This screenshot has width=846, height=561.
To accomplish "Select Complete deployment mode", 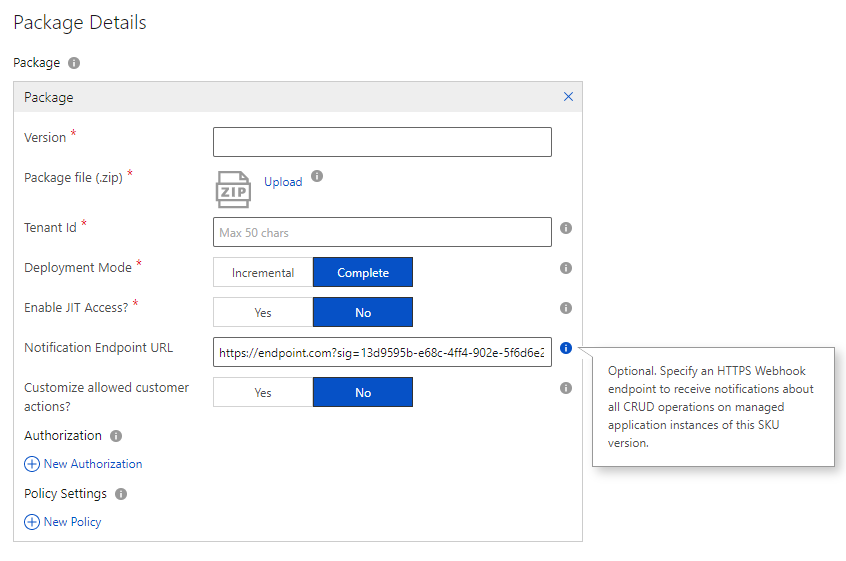I will click(362, 272).
